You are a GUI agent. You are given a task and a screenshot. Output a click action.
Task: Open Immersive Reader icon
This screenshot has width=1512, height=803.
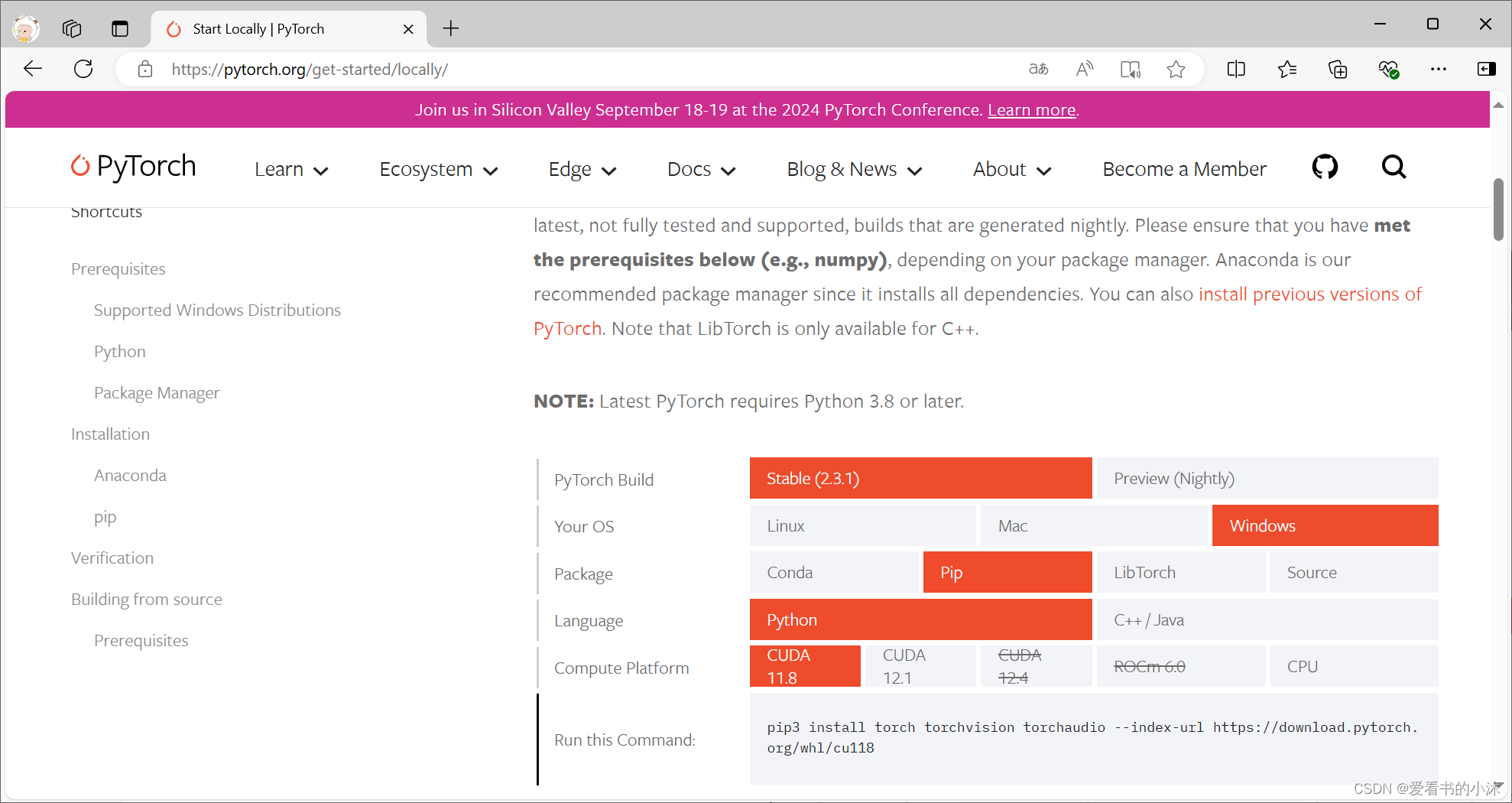pyautogui.click(x=1130, y=70)
